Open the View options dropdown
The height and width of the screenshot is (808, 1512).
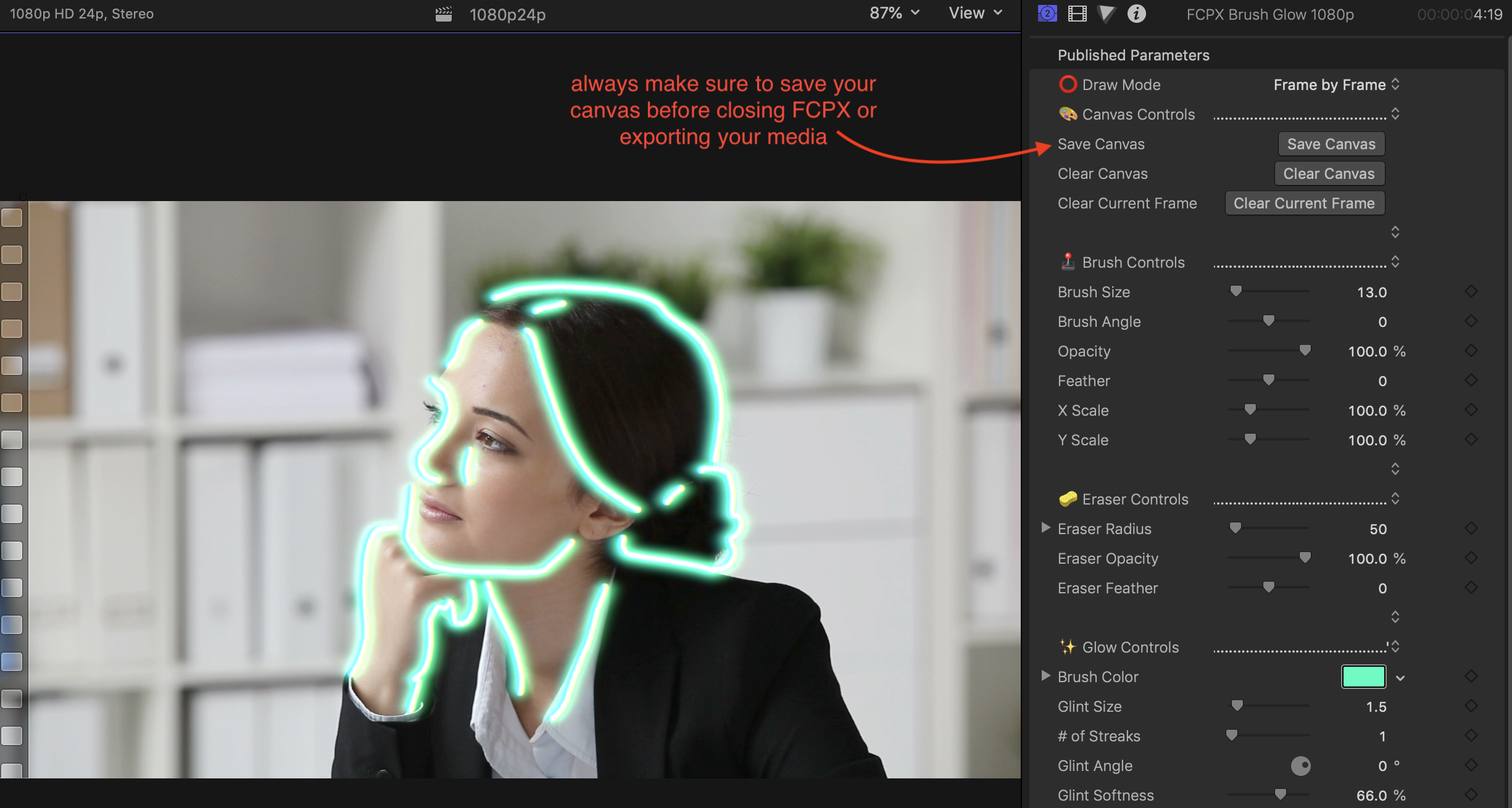point(976,13)
